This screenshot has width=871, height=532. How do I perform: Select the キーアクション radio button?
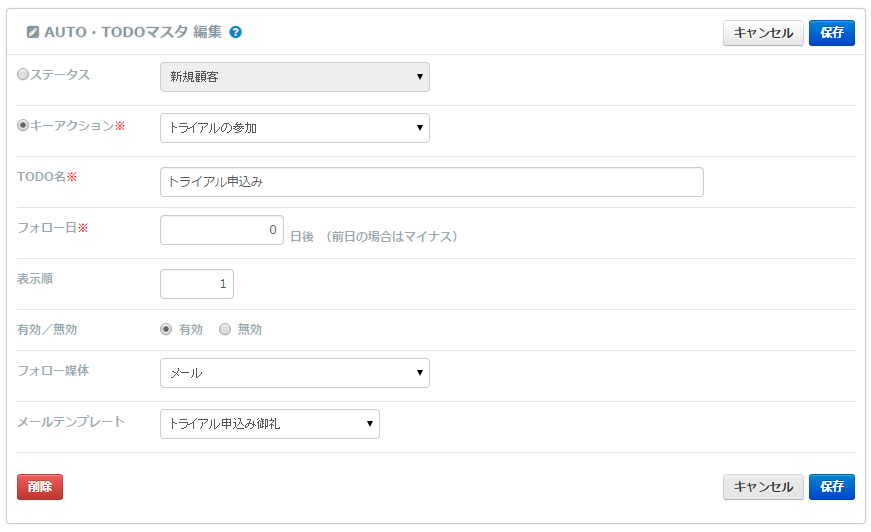[23, 125]
